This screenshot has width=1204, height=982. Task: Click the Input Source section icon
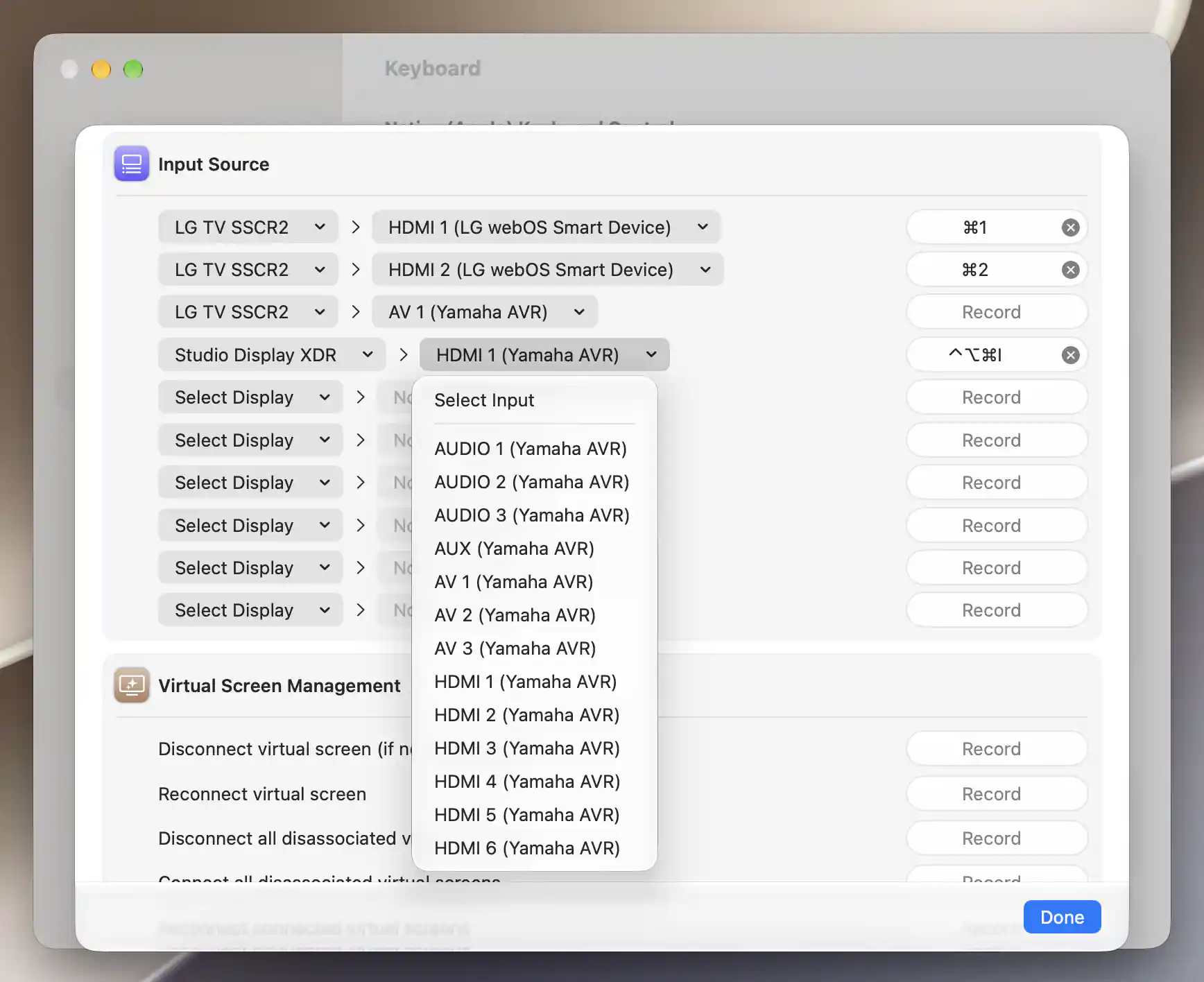click(132, 164)
